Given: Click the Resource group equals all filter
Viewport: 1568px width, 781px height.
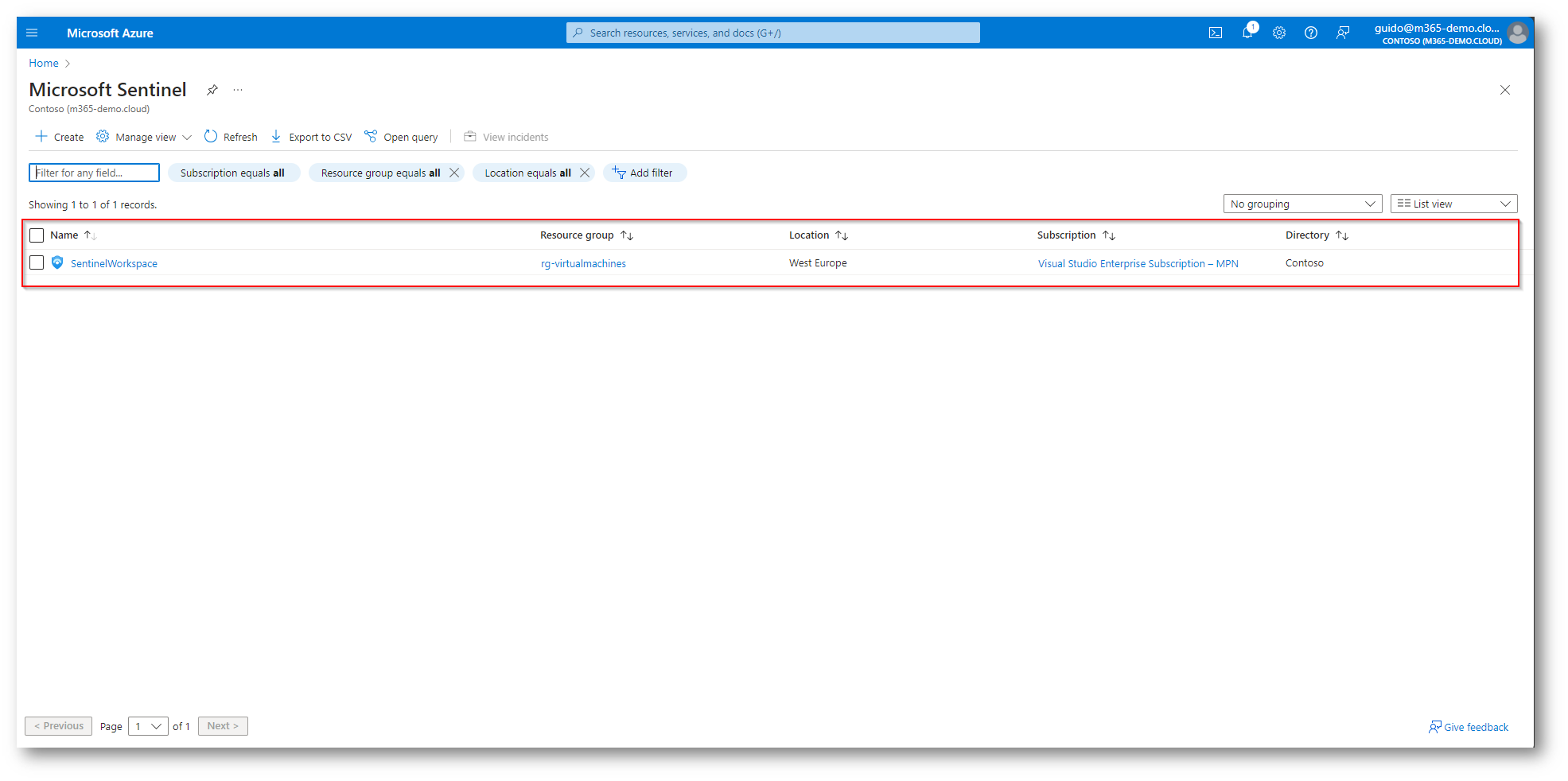Looking at the screenshot, I should coord(380,173).
